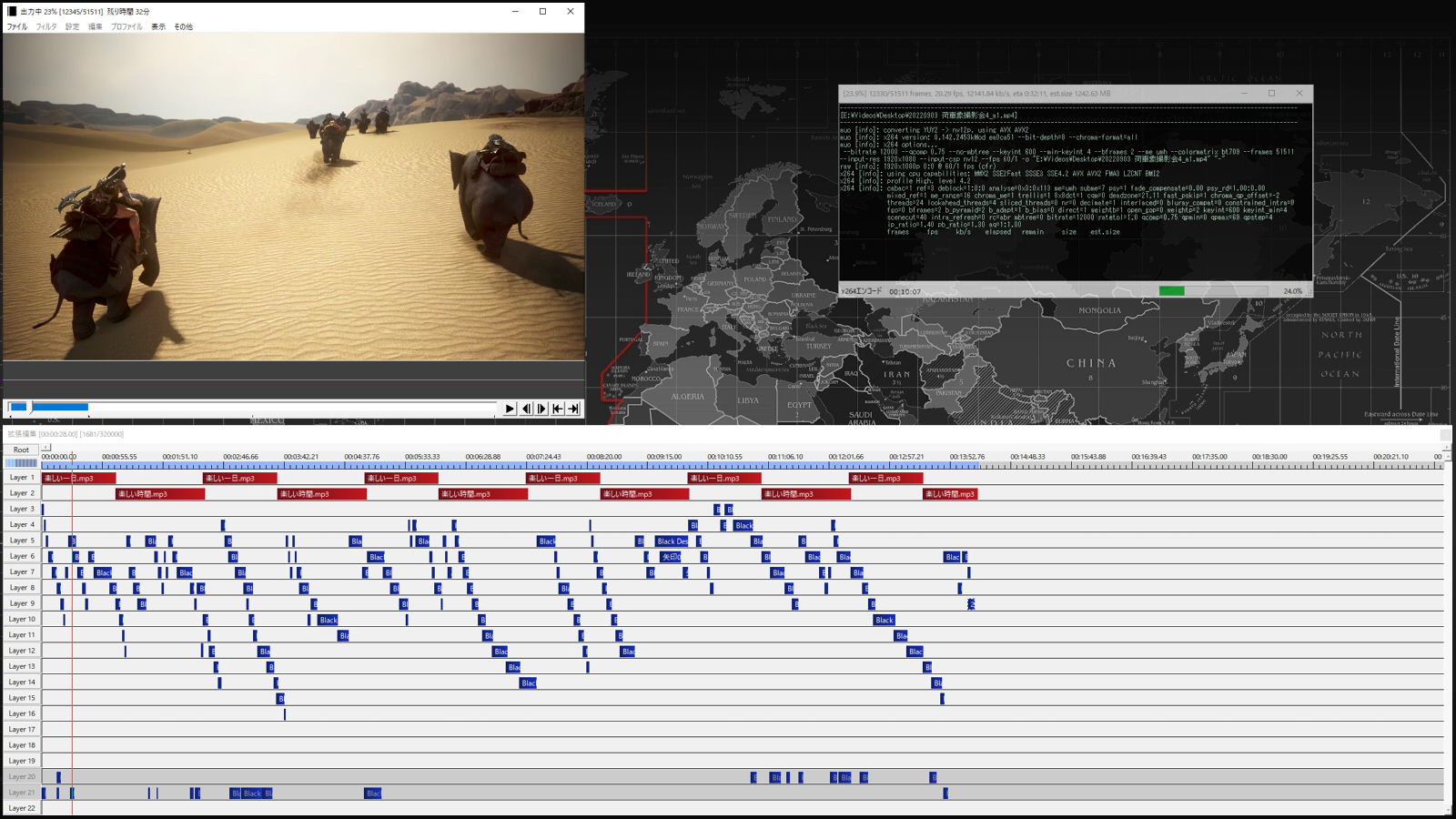1456x819 pixels.
Task: Hide Layer 3 in the timeline
Action: pyautogui.click(x=21, y=509)
